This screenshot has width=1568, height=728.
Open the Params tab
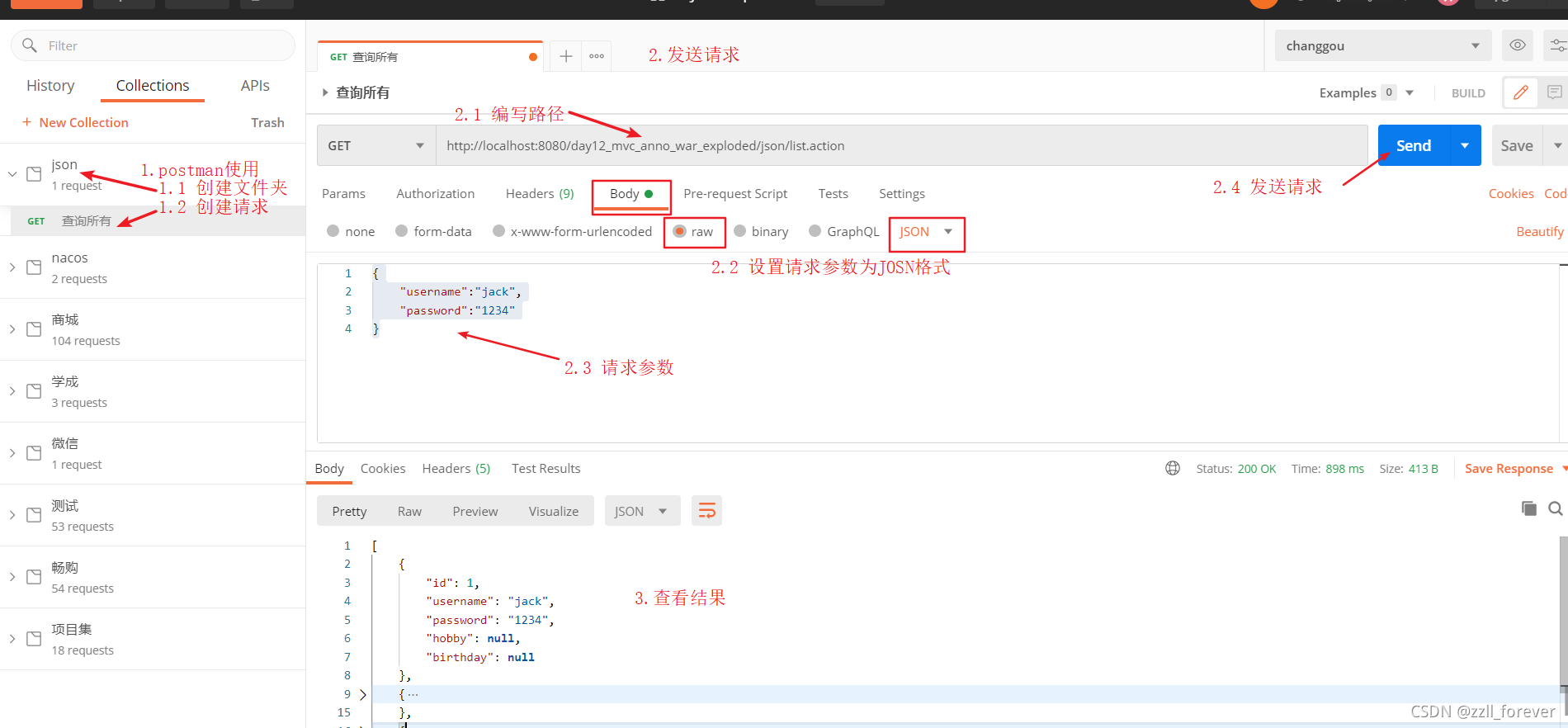coord(343,193)
